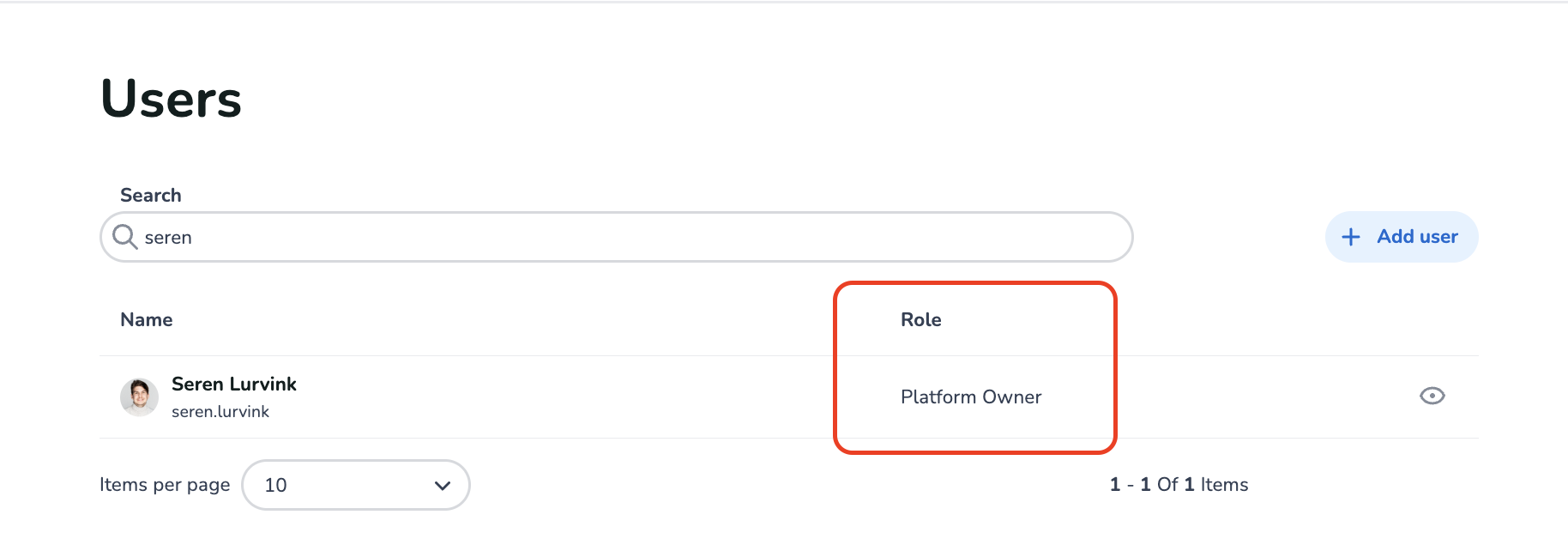The height and width of the screenshot is (551, 1568).
Task: Click the Name column header
Action: (147, 320)
